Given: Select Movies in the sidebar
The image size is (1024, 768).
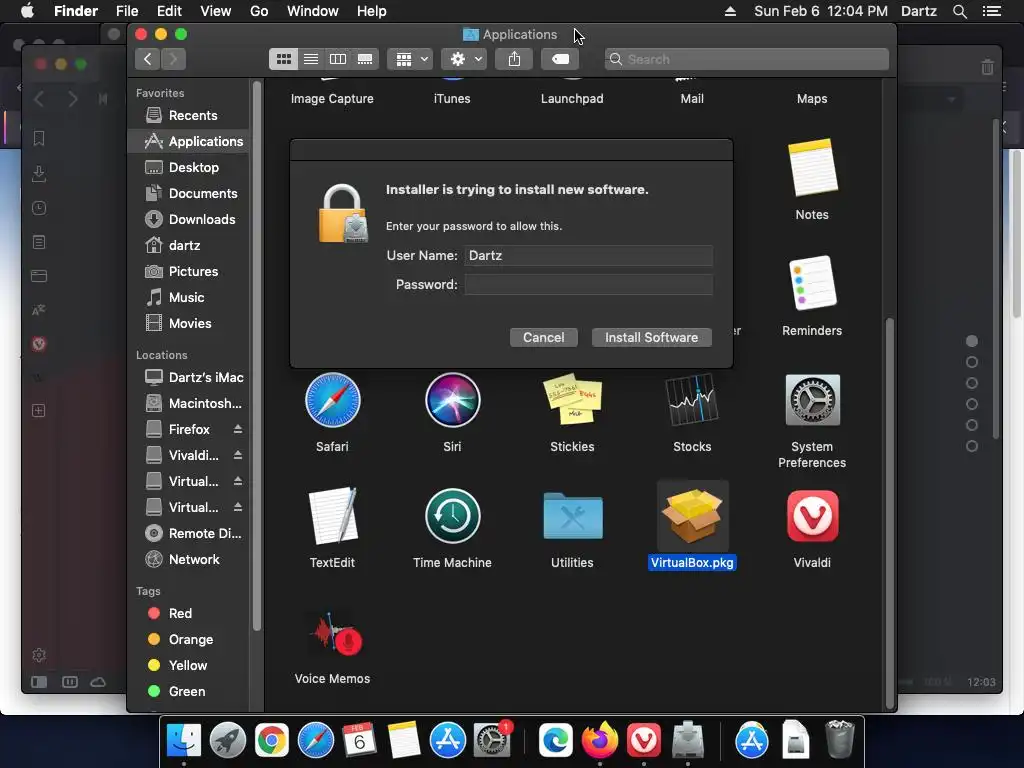Looking at the screenshot, I should tap(188, 323).
